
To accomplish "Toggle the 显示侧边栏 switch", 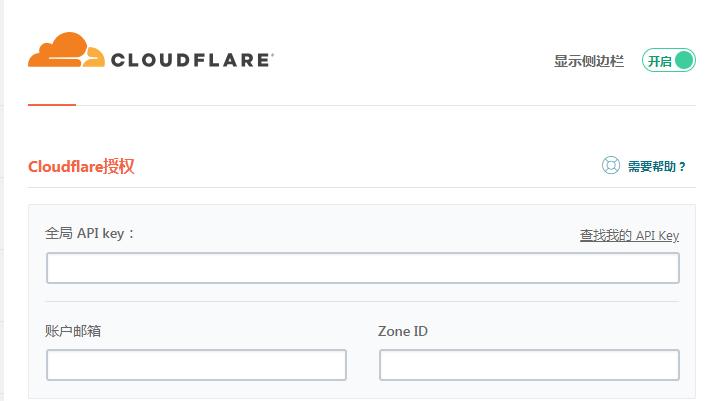I will pyautogui.click(x=668, y=61).
